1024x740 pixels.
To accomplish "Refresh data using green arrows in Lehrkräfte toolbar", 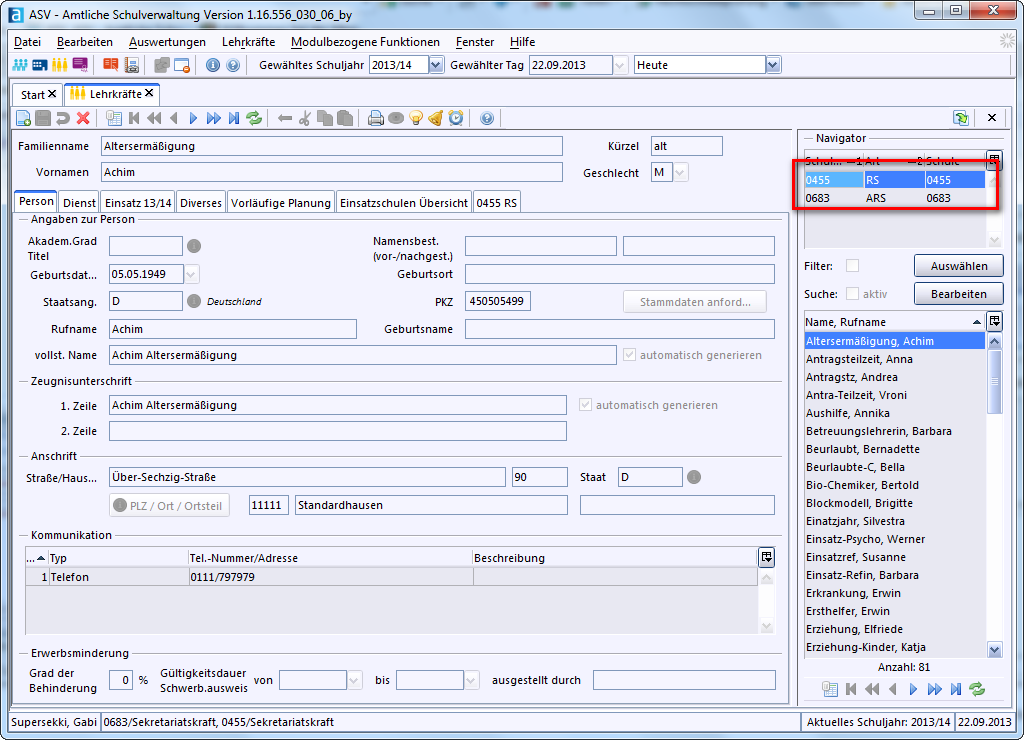I will click(254, 118).
